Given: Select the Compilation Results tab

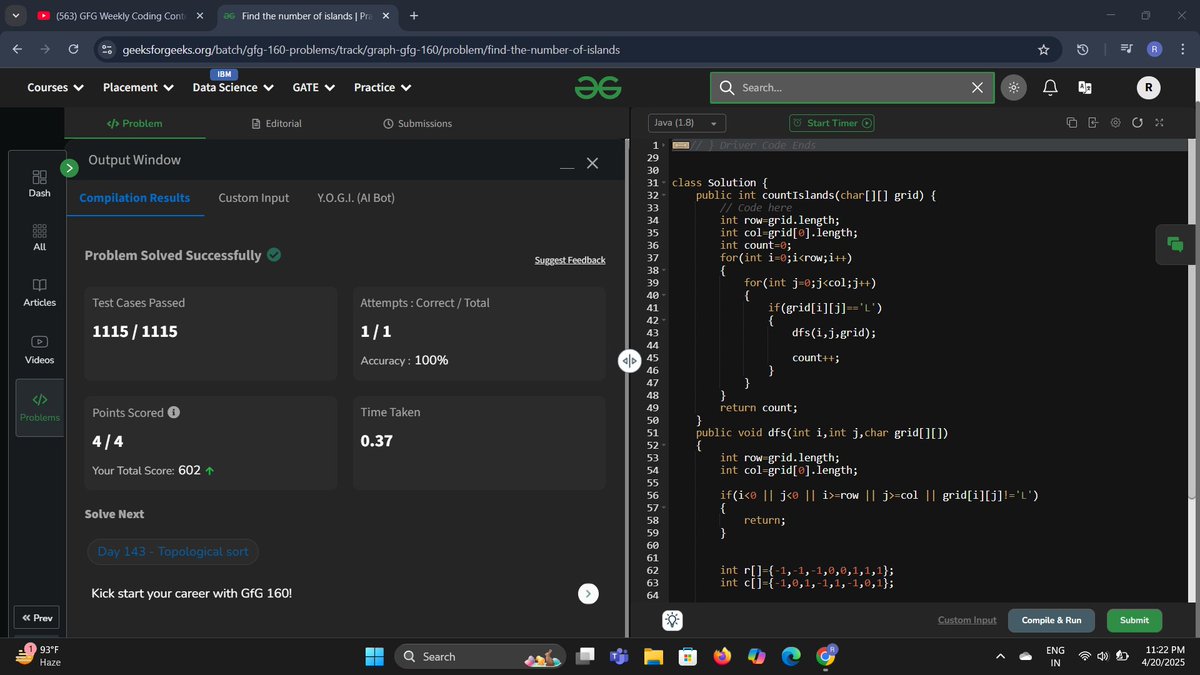Looking at the screenshot, I should tap(135, 198).
